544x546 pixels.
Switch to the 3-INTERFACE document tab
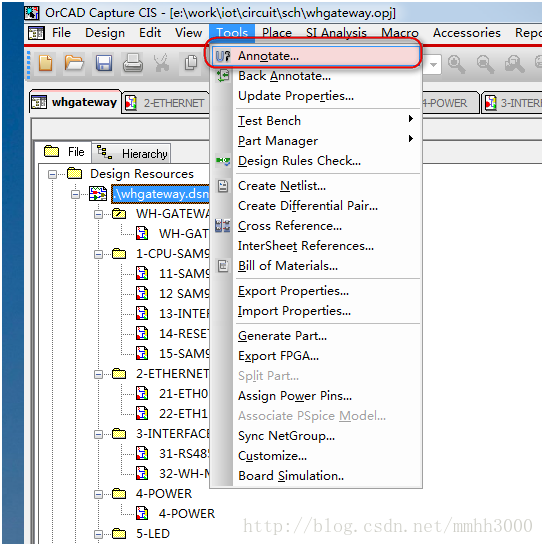tap(512, 103)
